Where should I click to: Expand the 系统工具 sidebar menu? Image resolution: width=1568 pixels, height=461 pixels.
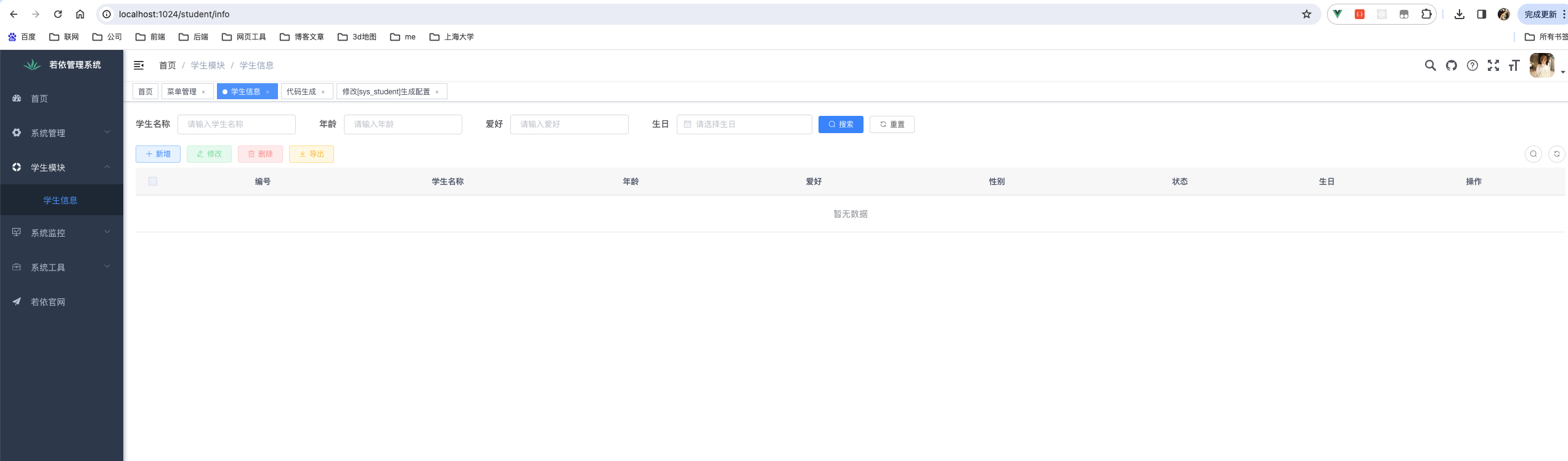tap(62, 267)
